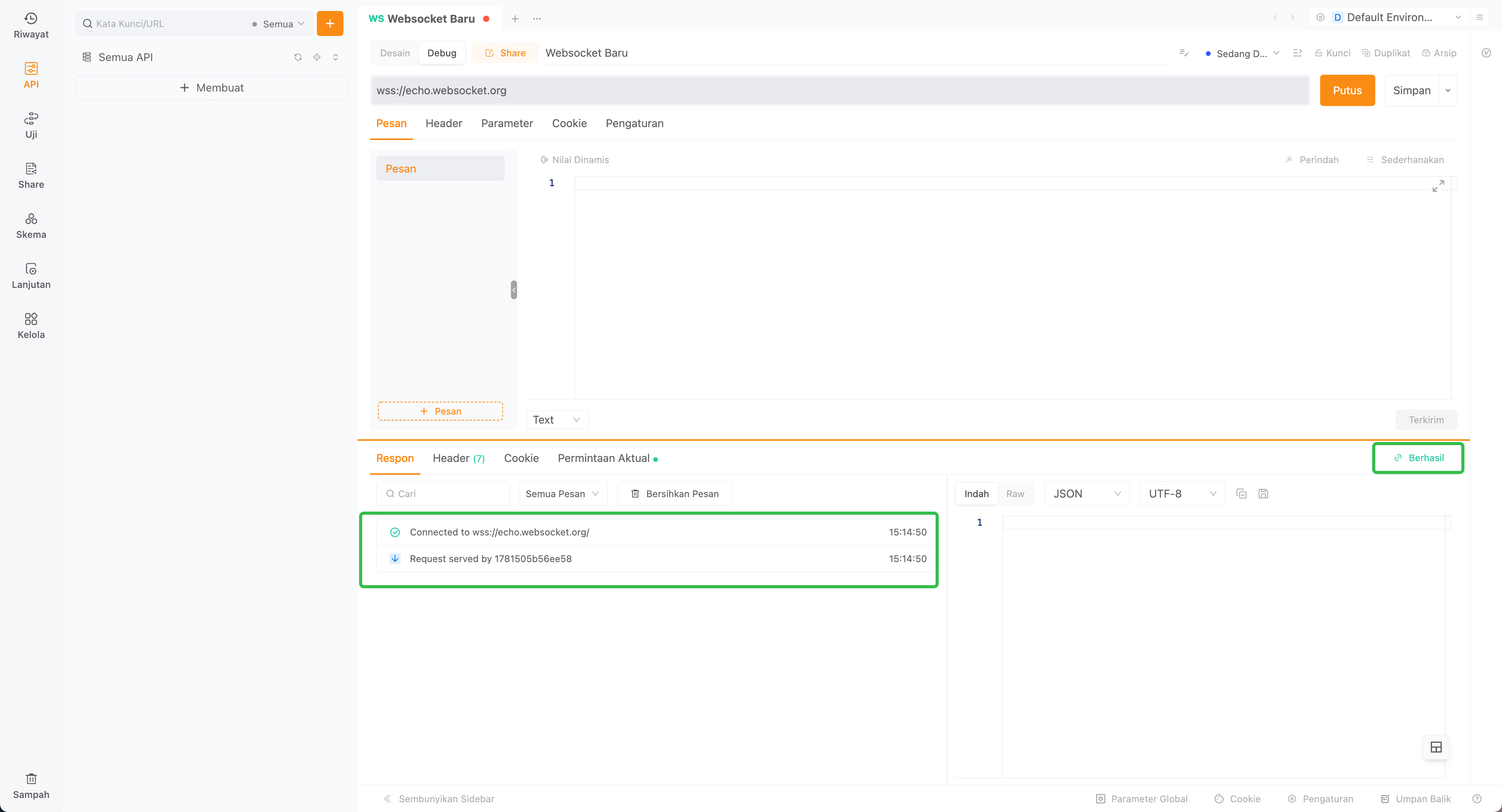The width and height of the screenshot is (1502, 812).
Task: Open the Semua filter dropdown
Action: (x=278, y=24)
